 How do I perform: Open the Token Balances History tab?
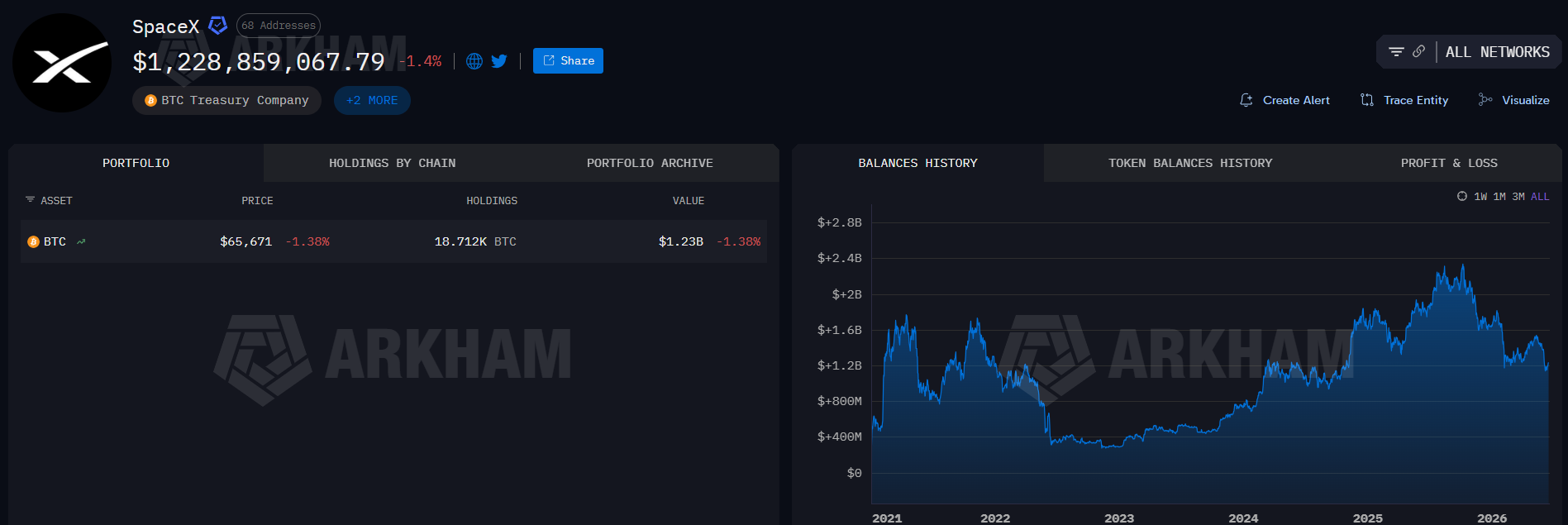[1190, 163]
